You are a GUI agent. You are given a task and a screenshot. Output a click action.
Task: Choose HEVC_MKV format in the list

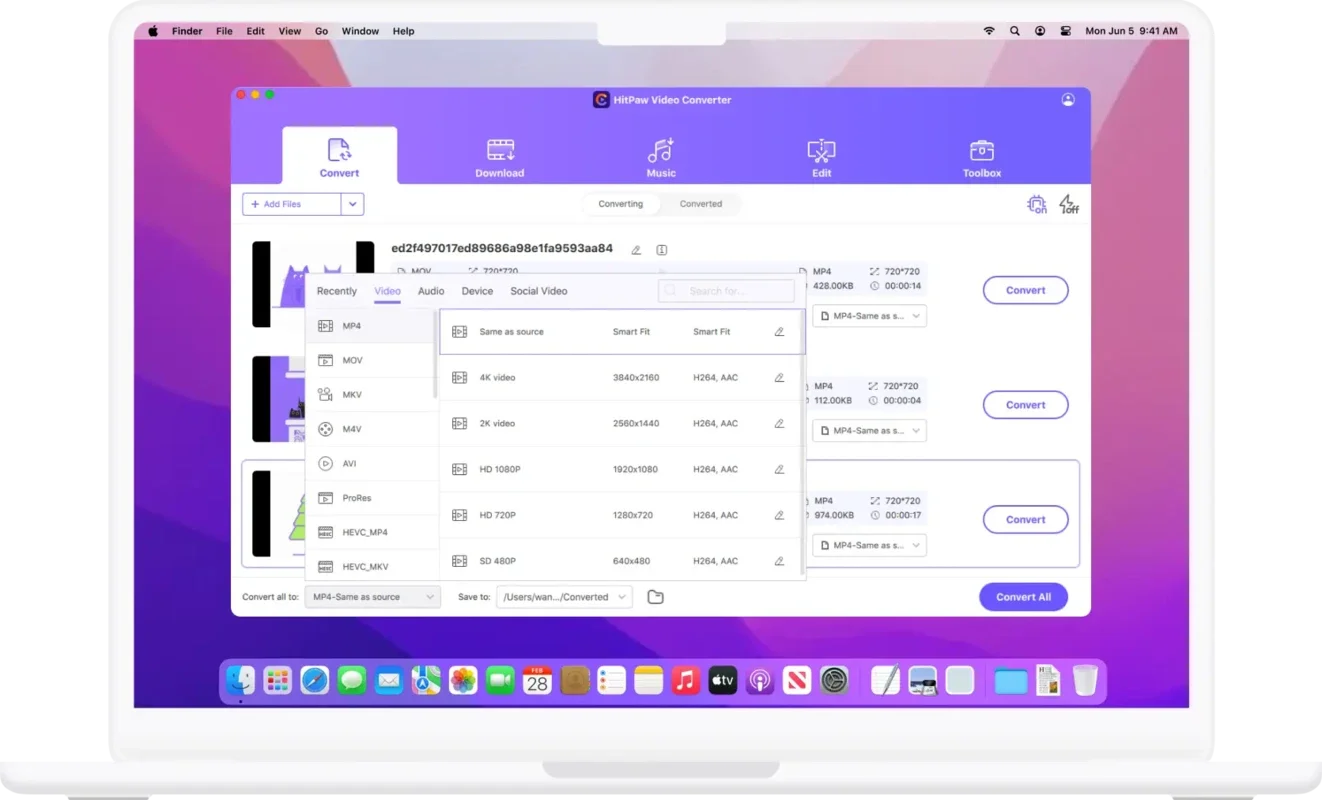pos(370,566)
